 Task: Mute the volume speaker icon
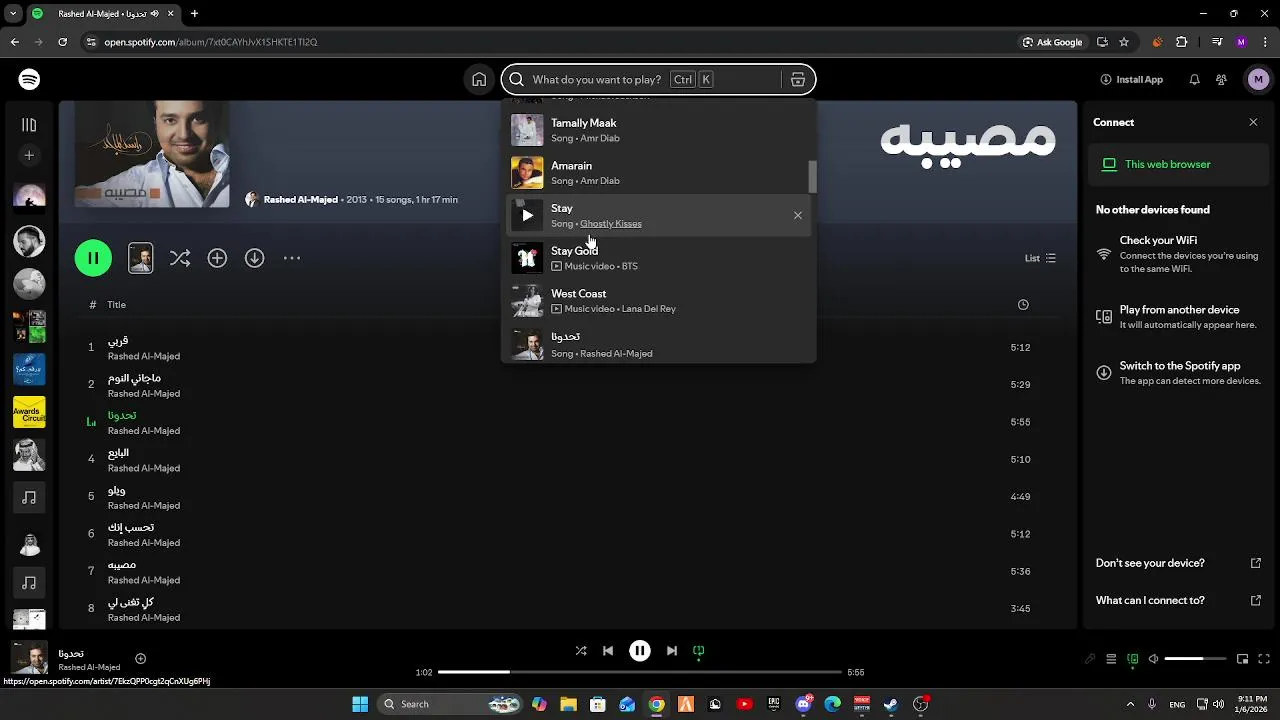coord(1154,659)
